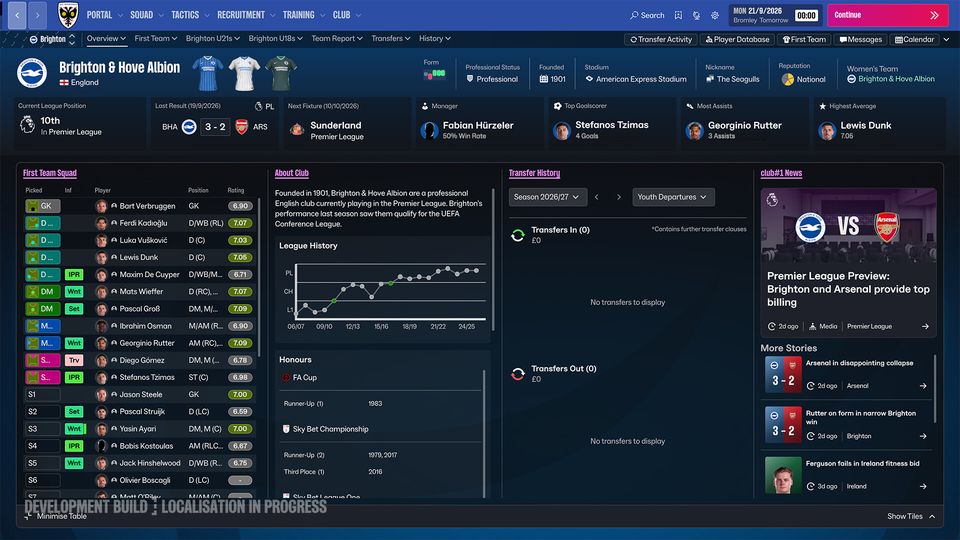This screenshot has width=960, height=540.
Task: Expand the First Team dropdown tab
Action: [x=156, y=39]
